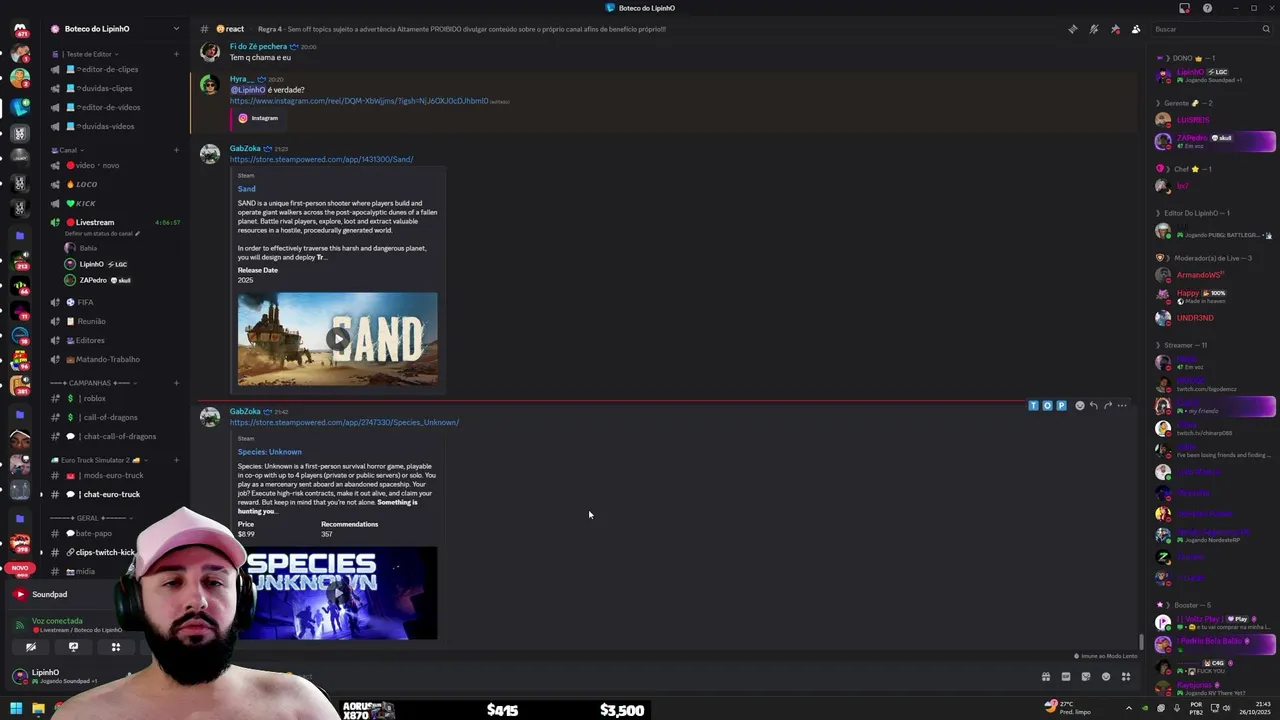Toggle notification settings bell in header
Viewport: 1280px width, 720px height.
[1094, 29]
